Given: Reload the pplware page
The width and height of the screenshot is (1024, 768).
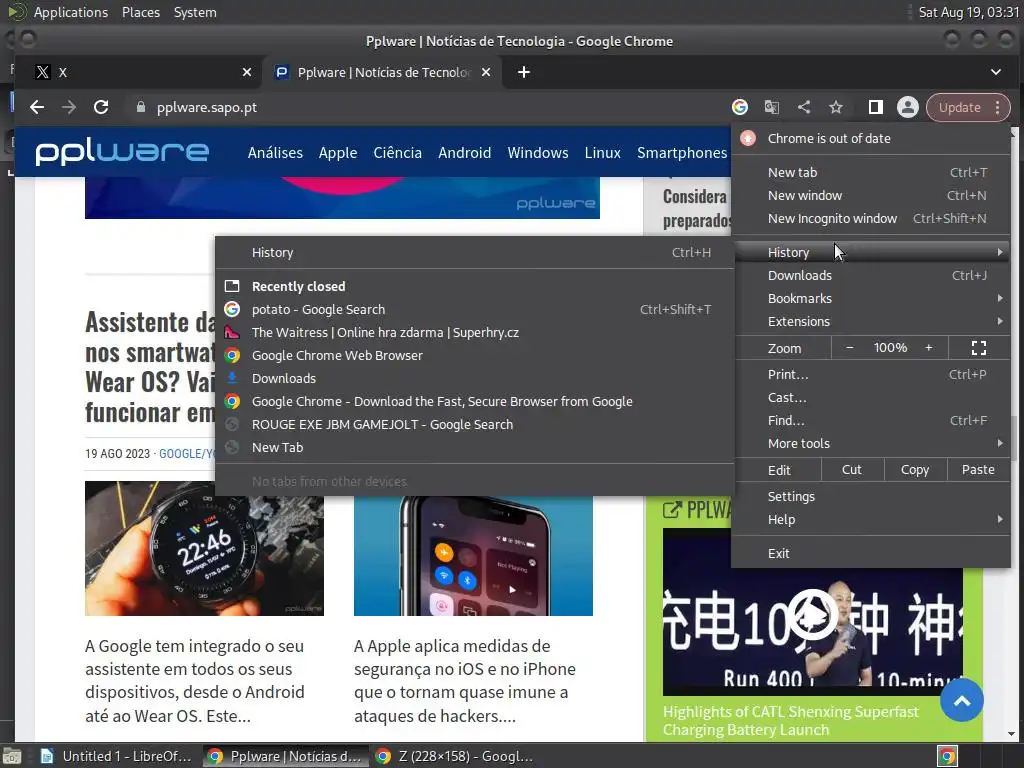Looking at the screenshot, I should 101,107.
